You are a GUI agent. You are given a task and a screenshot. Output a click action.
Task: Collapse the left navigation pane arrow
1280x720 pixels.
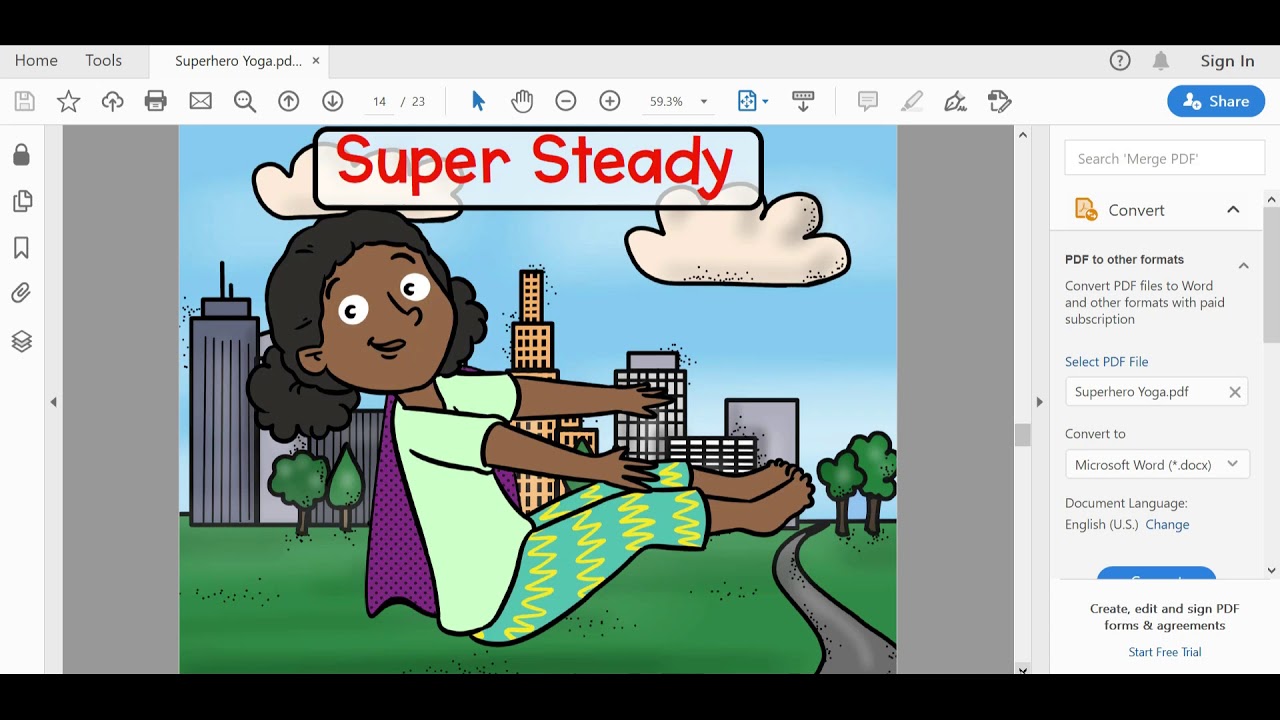(x=54, y=402)
